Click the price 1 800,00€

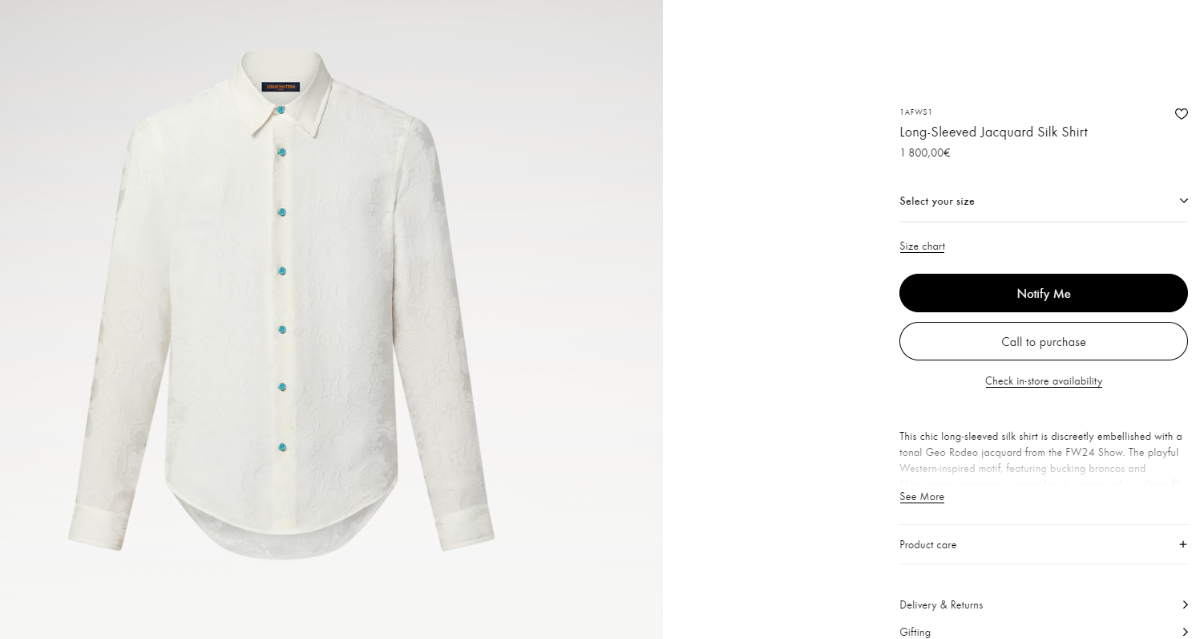(924, 153)
